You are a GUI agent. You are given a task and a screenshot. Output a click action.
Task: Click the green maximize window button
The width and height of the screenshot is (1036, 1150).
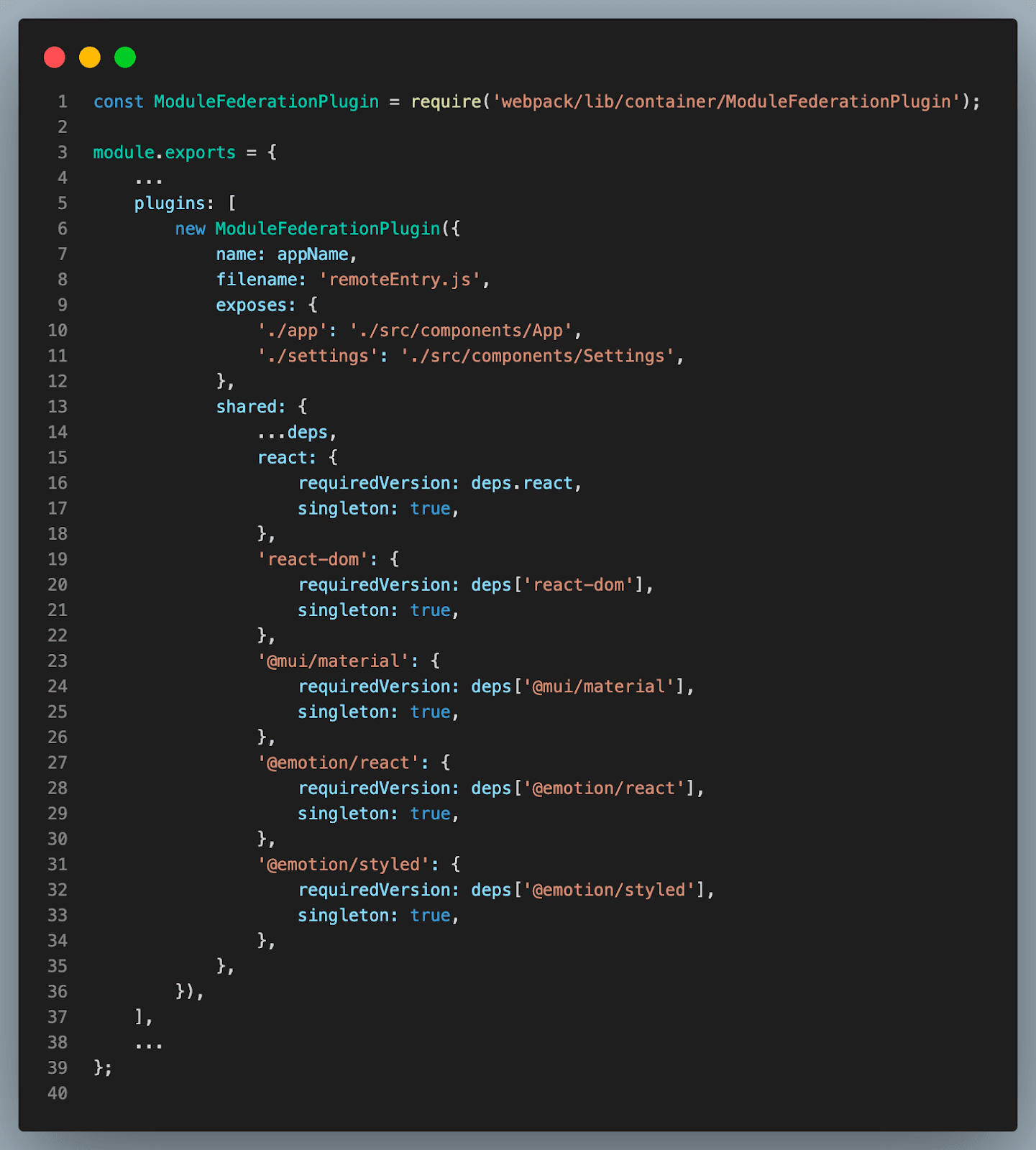(x=125, y=57)
